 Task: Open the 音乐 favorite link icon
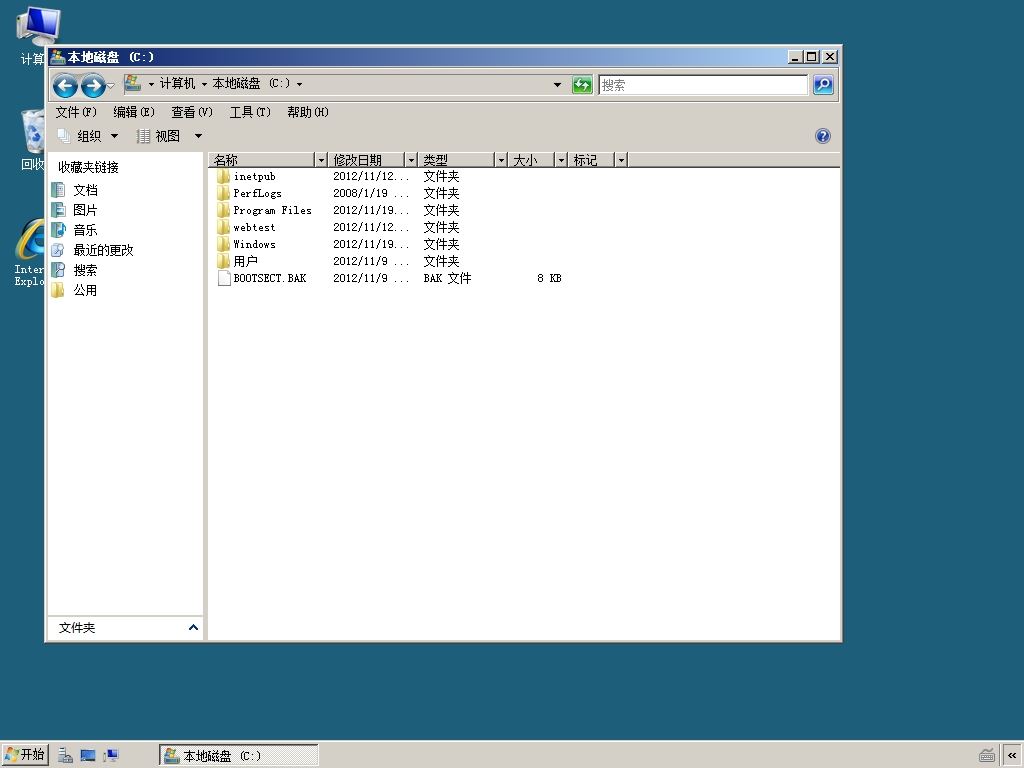coord(58,230)
